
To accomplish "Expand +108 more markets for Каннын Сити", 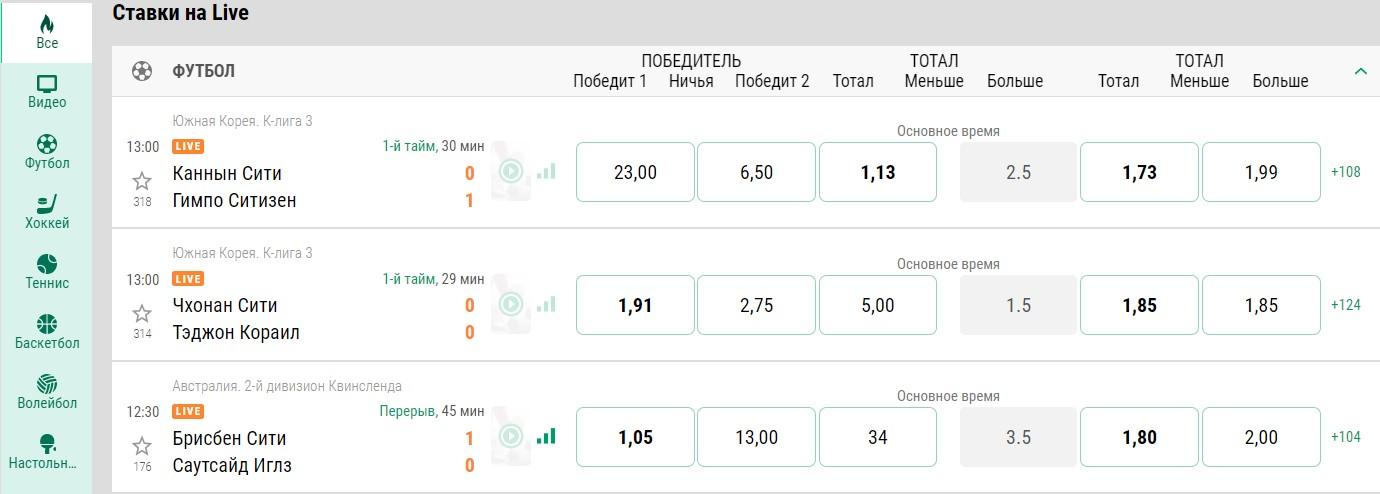I will click(x=1345, y=172).
